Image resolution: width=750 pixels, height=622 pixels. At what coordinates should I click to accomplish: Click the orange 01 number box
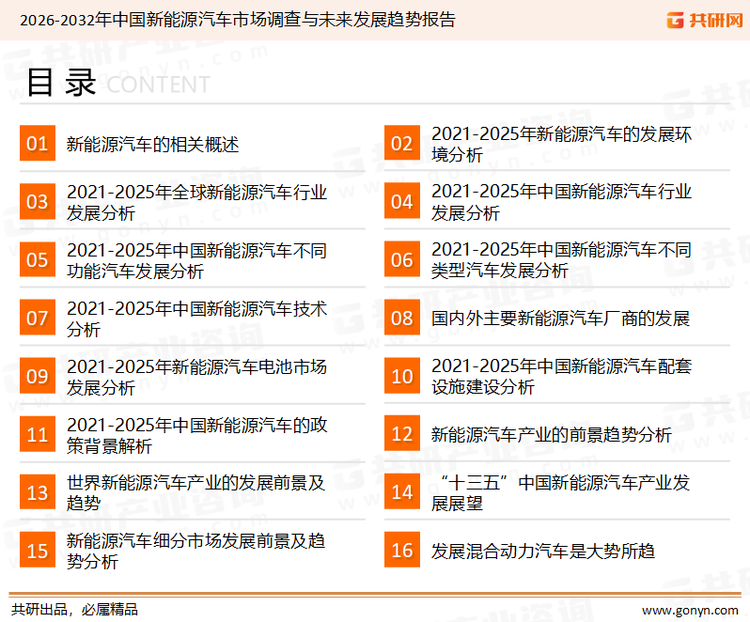point(37,143)
